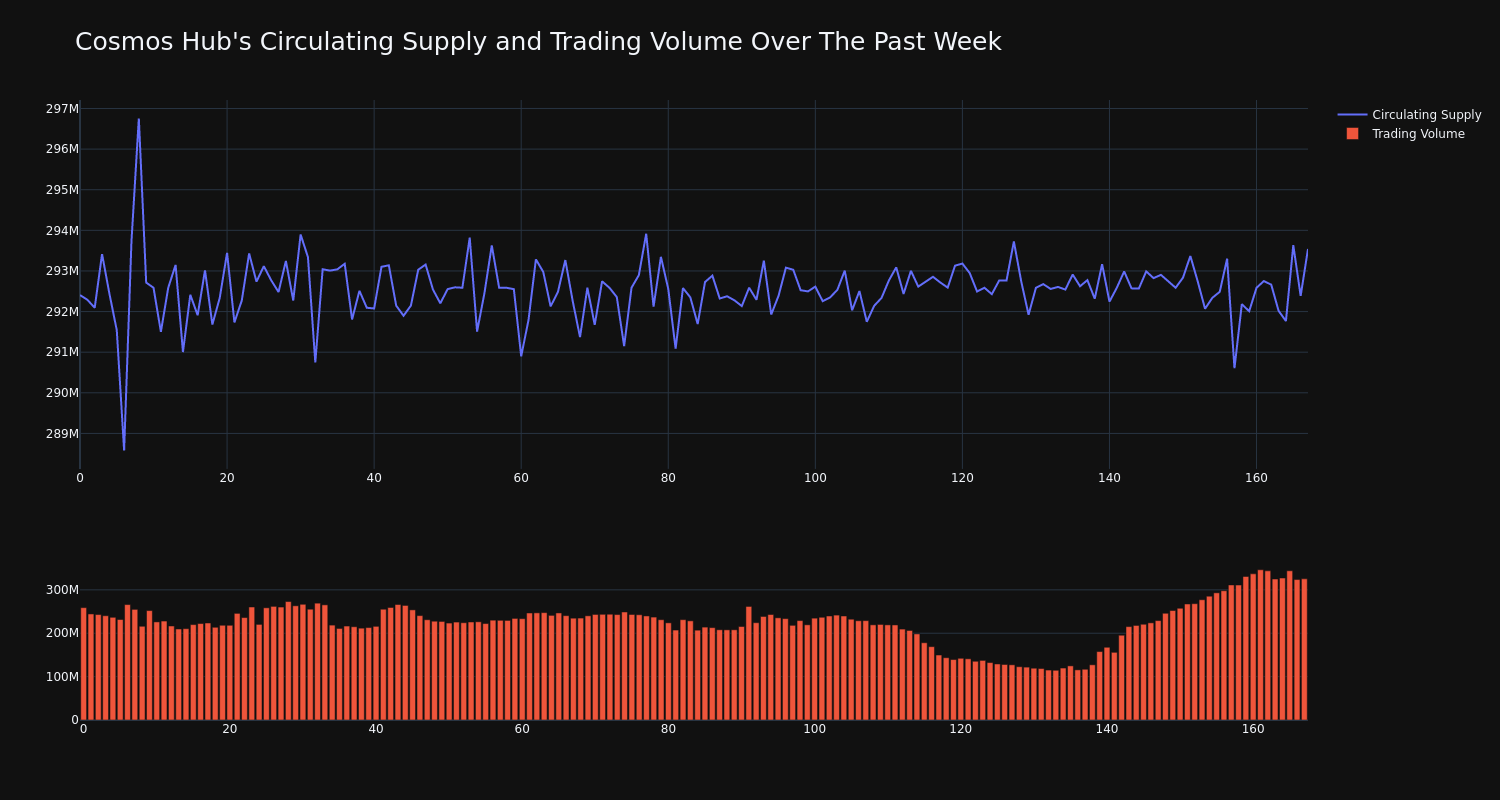Click x-axis tick 40 on supply chart
Viewport: 1500px width, 800px height.
tap(374, 478)
